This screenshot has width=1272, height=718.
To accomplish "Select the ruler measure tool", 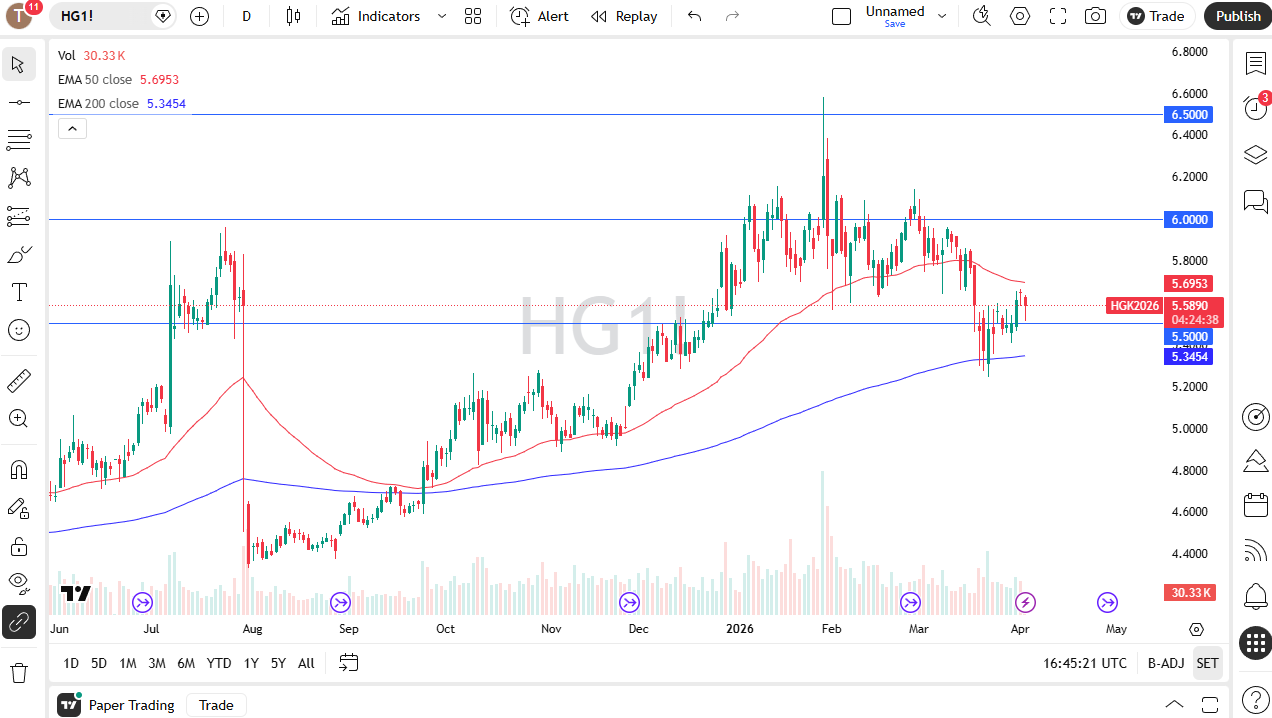I will pos(18,381).
